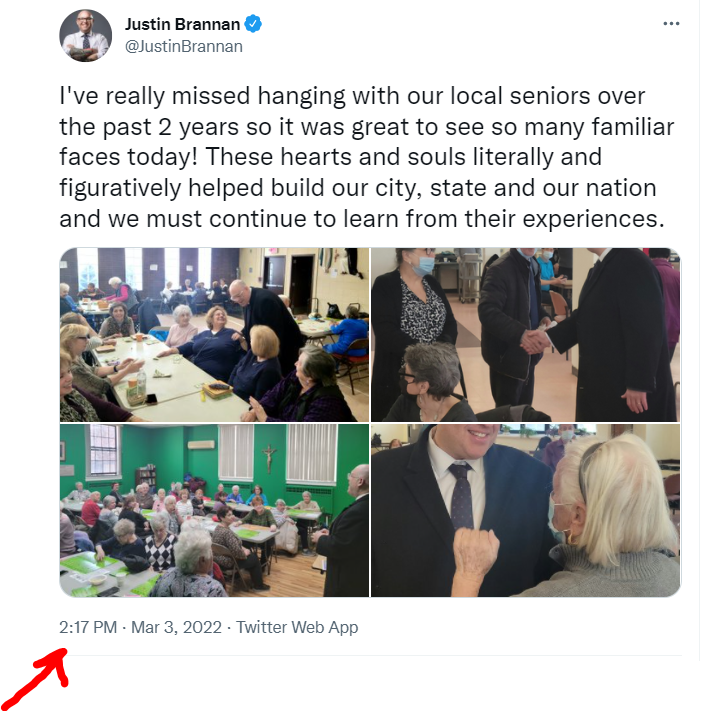The width and height of the screenshot is (727, 711).
Task: Open the bottom-right photo with white-haired woman
Action: click(526, 510)
